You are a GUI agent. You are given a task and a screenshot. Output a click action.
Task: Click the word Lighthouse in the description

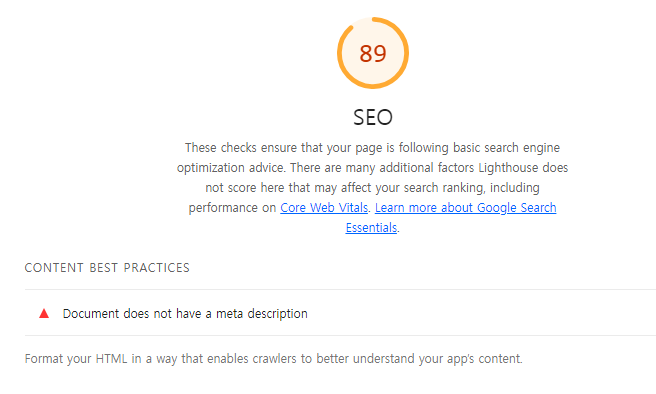(508, 168)
